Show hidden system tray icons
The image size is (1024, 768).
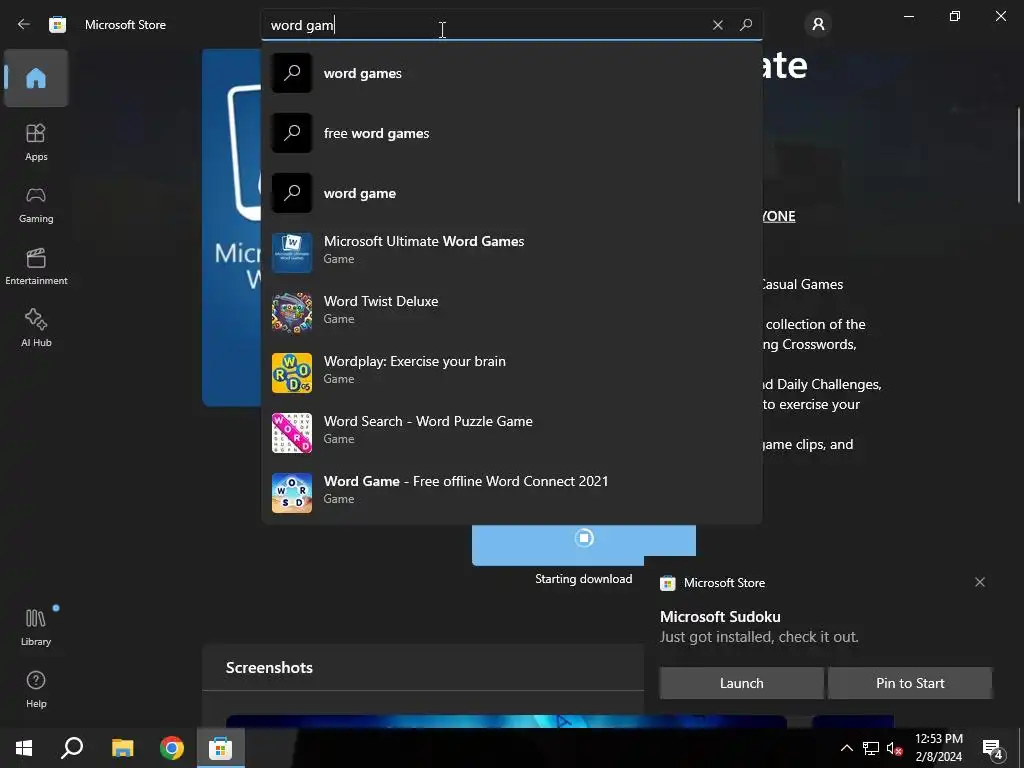point(846,748)
